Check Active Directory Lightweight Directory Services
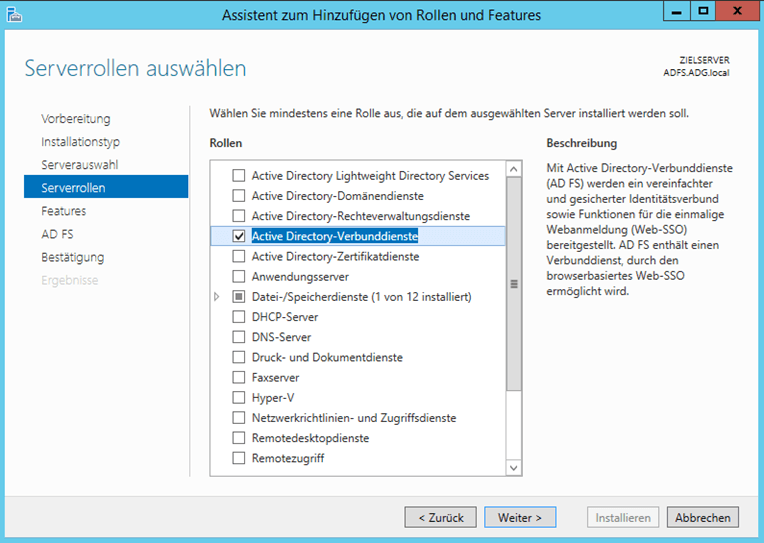This screenshot has height=543, width=764. coord(239,175)
